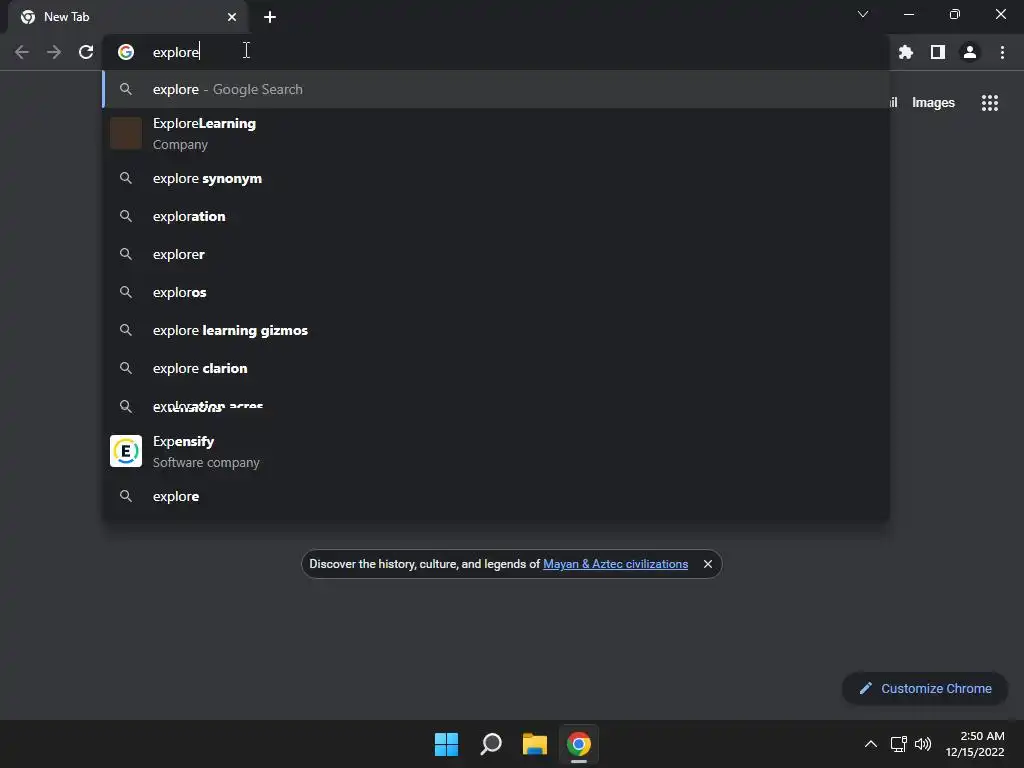Open the tab search chevron

pos(863,14)
